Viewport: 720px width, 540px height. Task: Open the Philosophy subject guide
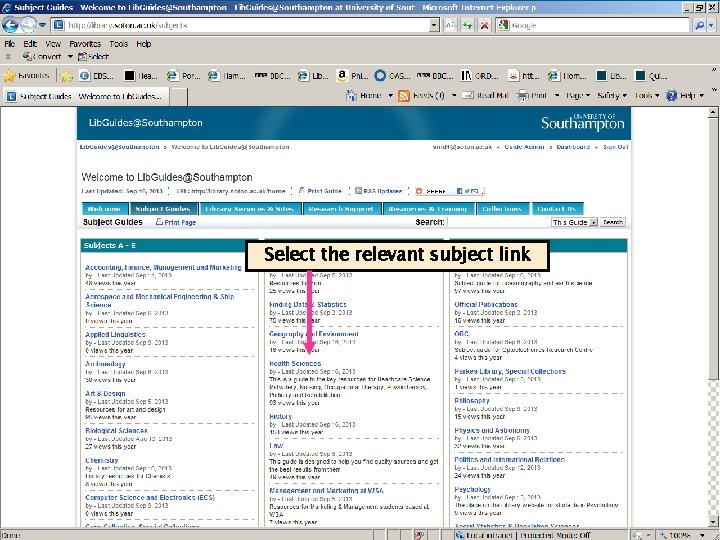[472, 400]
